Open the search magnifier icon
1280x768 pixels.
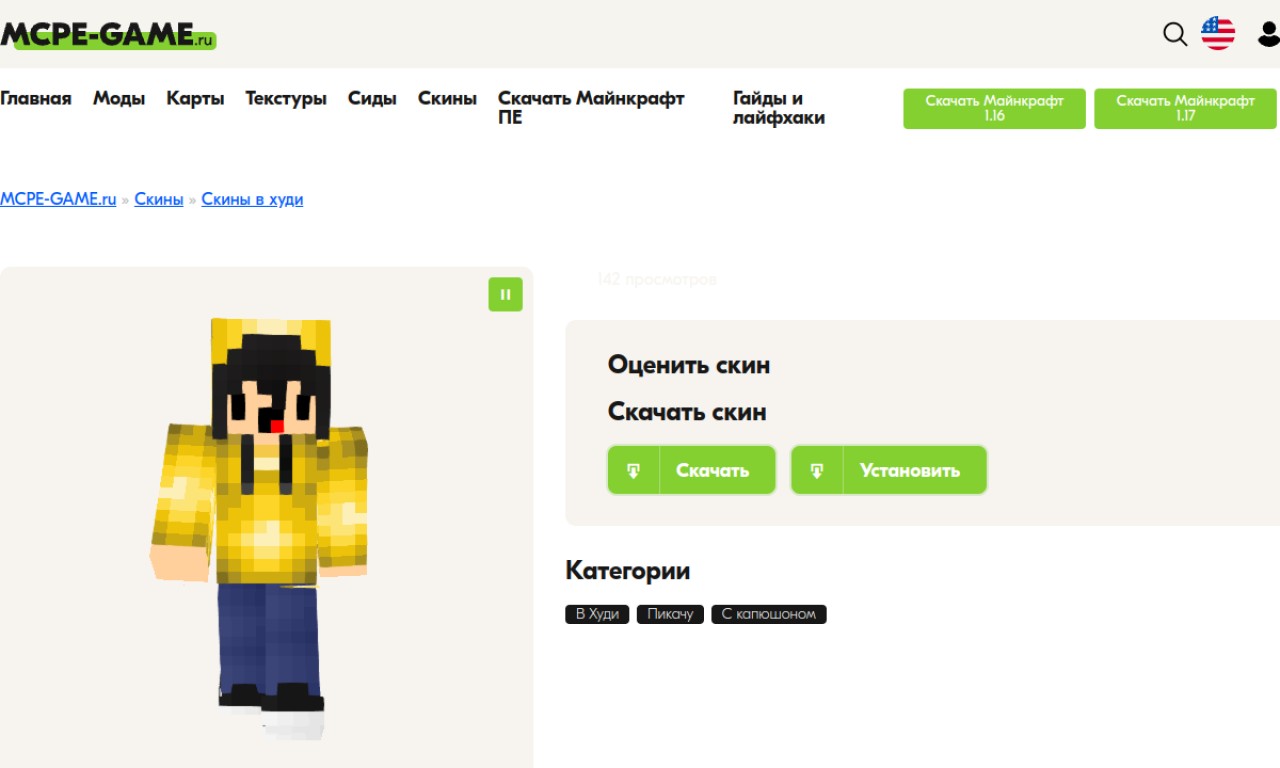[x=1175, y=34]
